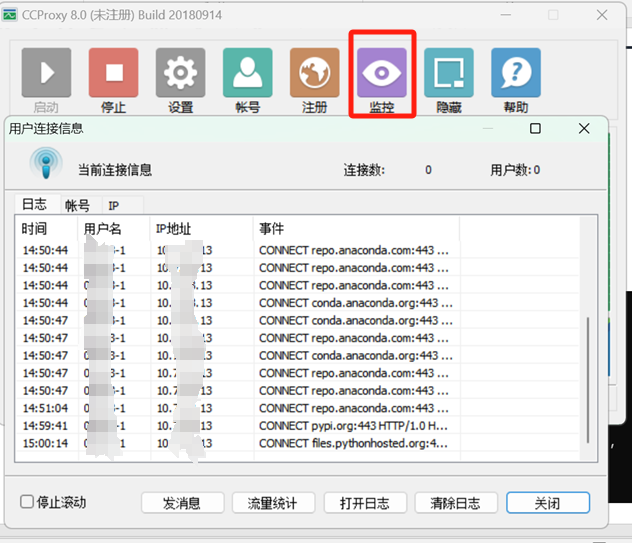
Task: Click the CONNECT files.pythonhosted.org event
Action: point(353,443)
